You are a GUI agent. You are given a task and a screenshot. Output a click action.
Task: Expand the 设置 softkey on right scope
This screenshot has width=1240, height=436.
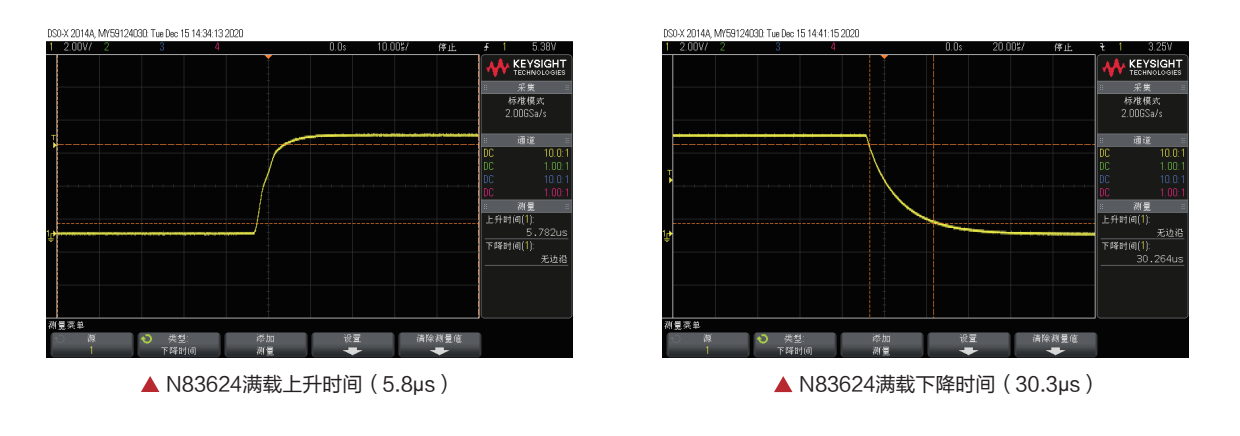pos(968,345)
